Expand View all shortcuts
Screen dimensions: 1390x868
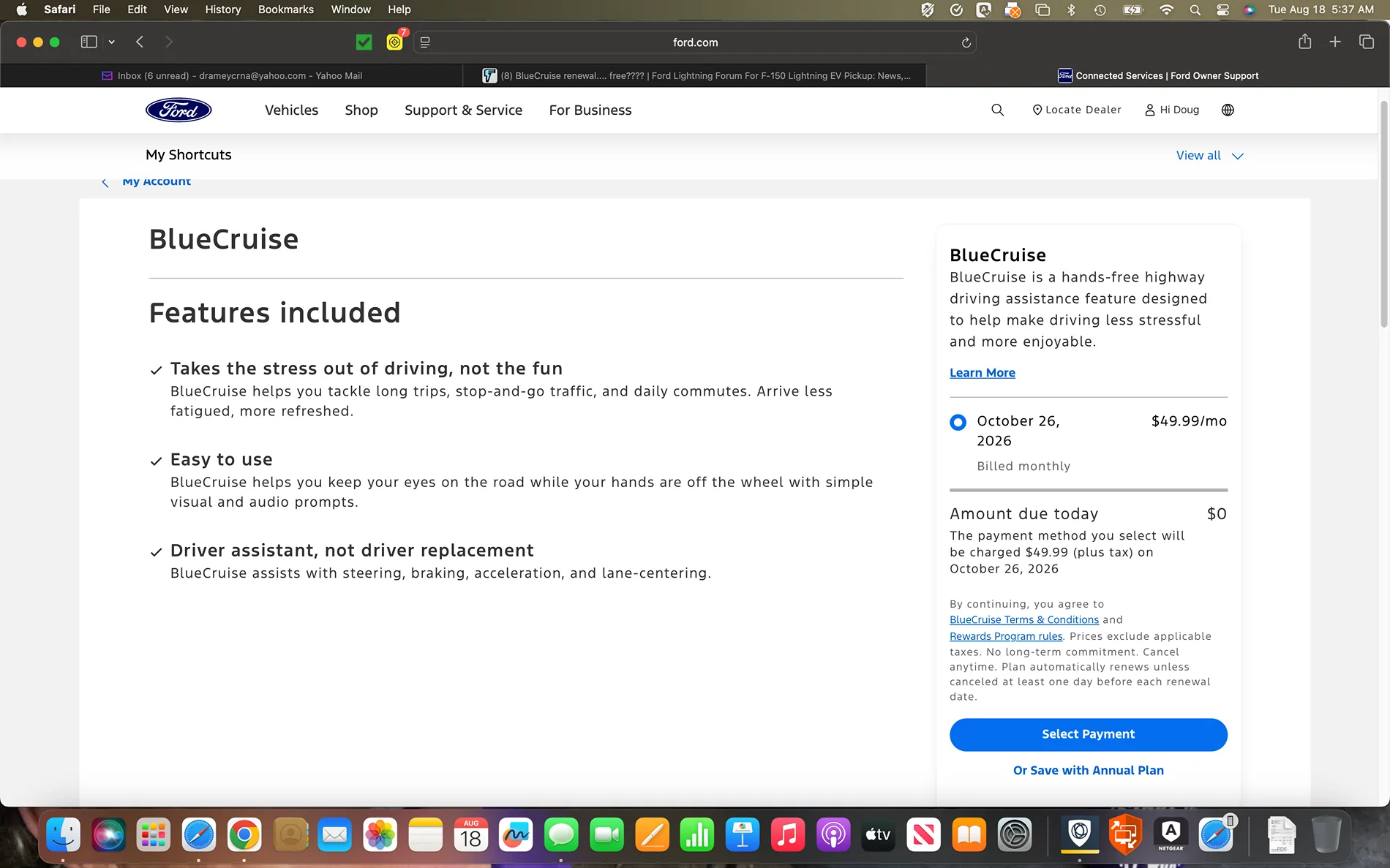pos(1209,155)
